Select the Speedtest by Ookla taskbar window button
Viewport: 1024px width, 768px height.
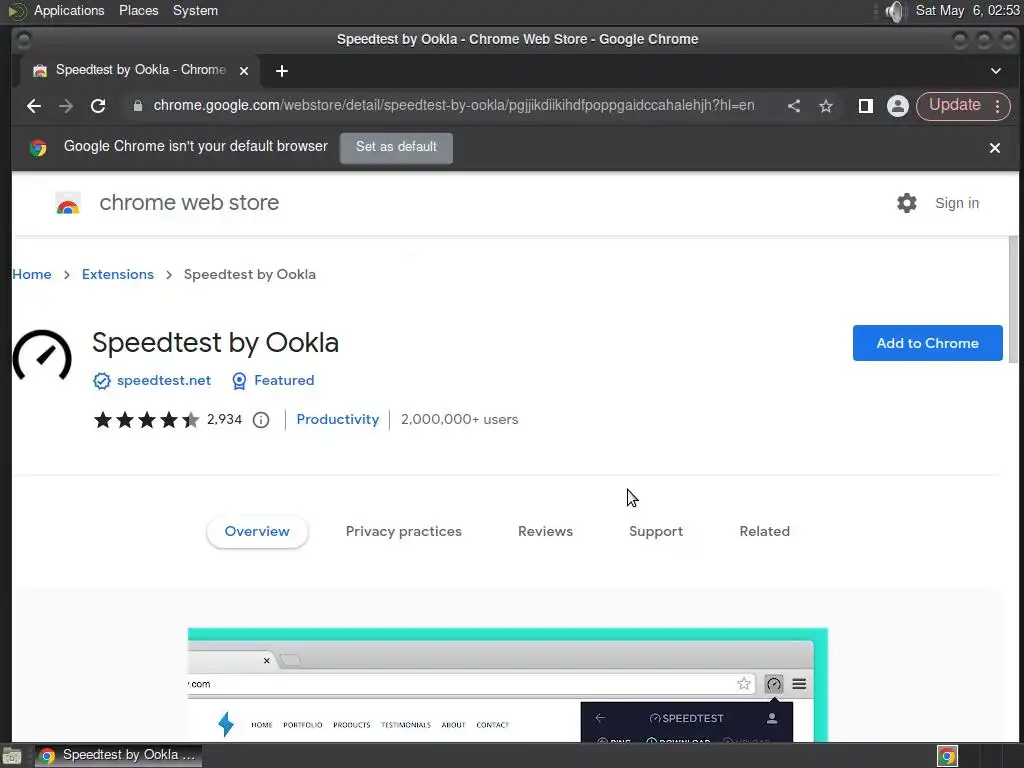(x=119, y=756)
